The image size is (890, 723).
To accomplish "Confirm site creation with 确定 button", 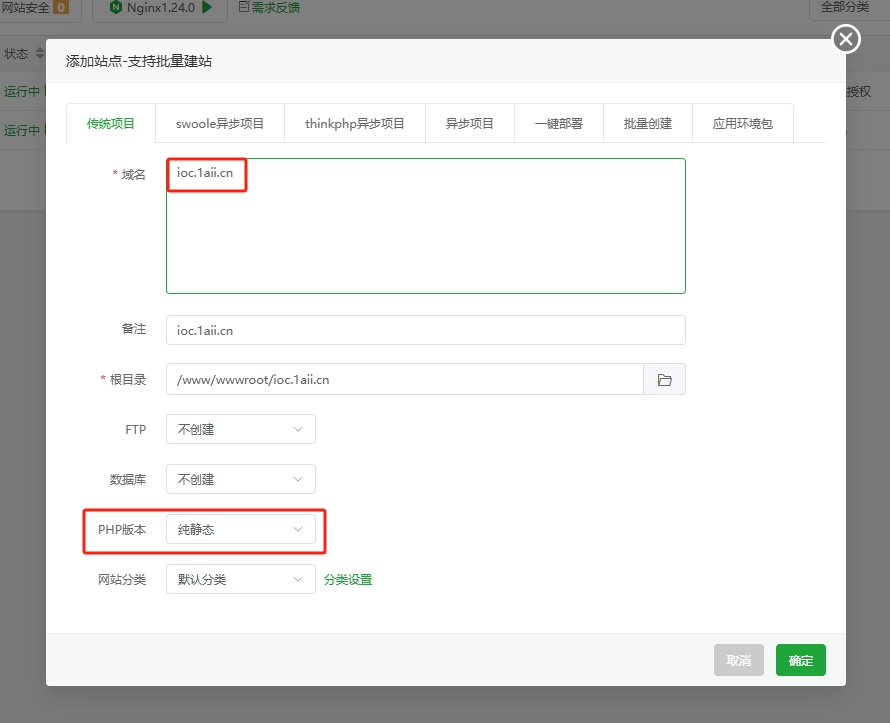I will coord(800,660).
